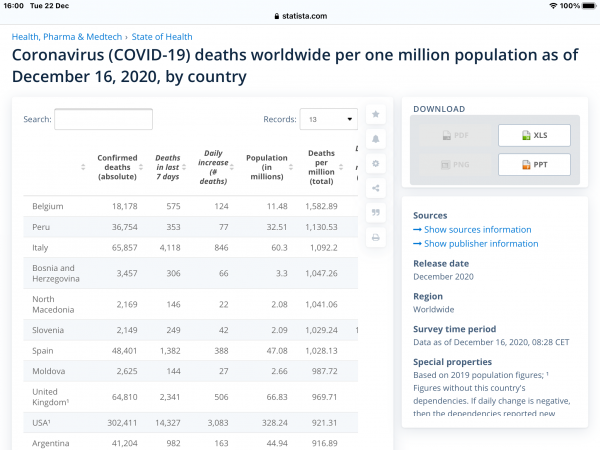Viewport: 600px width, 450px height.
Task: Tap the battery status icon
Action: pos(589,6)
